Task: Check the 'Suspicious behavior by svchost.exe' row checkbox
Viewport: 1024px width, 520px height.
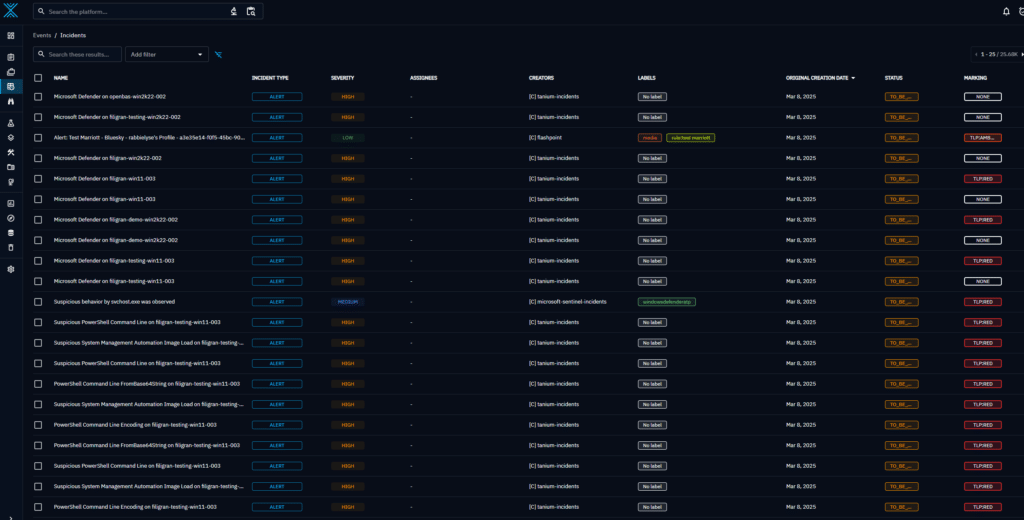Action: [38, 301]
